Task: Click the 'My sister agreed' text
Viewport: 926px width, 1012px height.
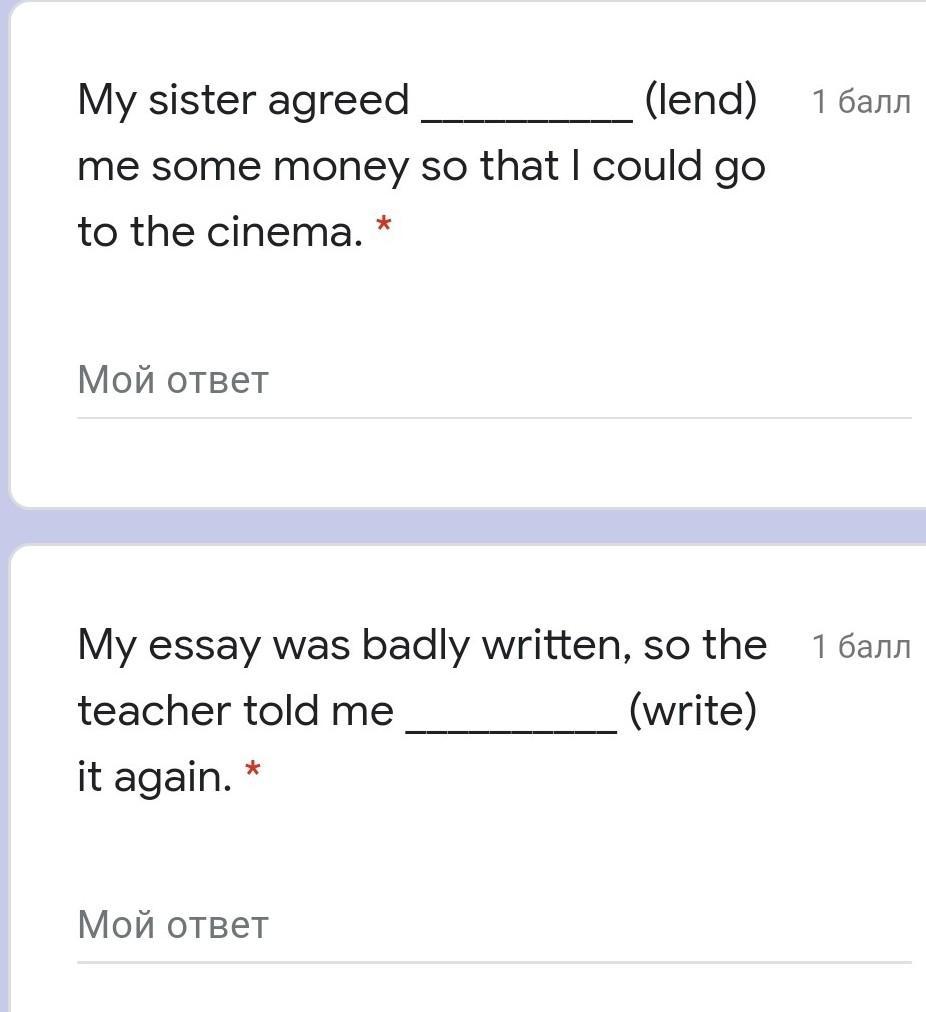Action: 243,101
